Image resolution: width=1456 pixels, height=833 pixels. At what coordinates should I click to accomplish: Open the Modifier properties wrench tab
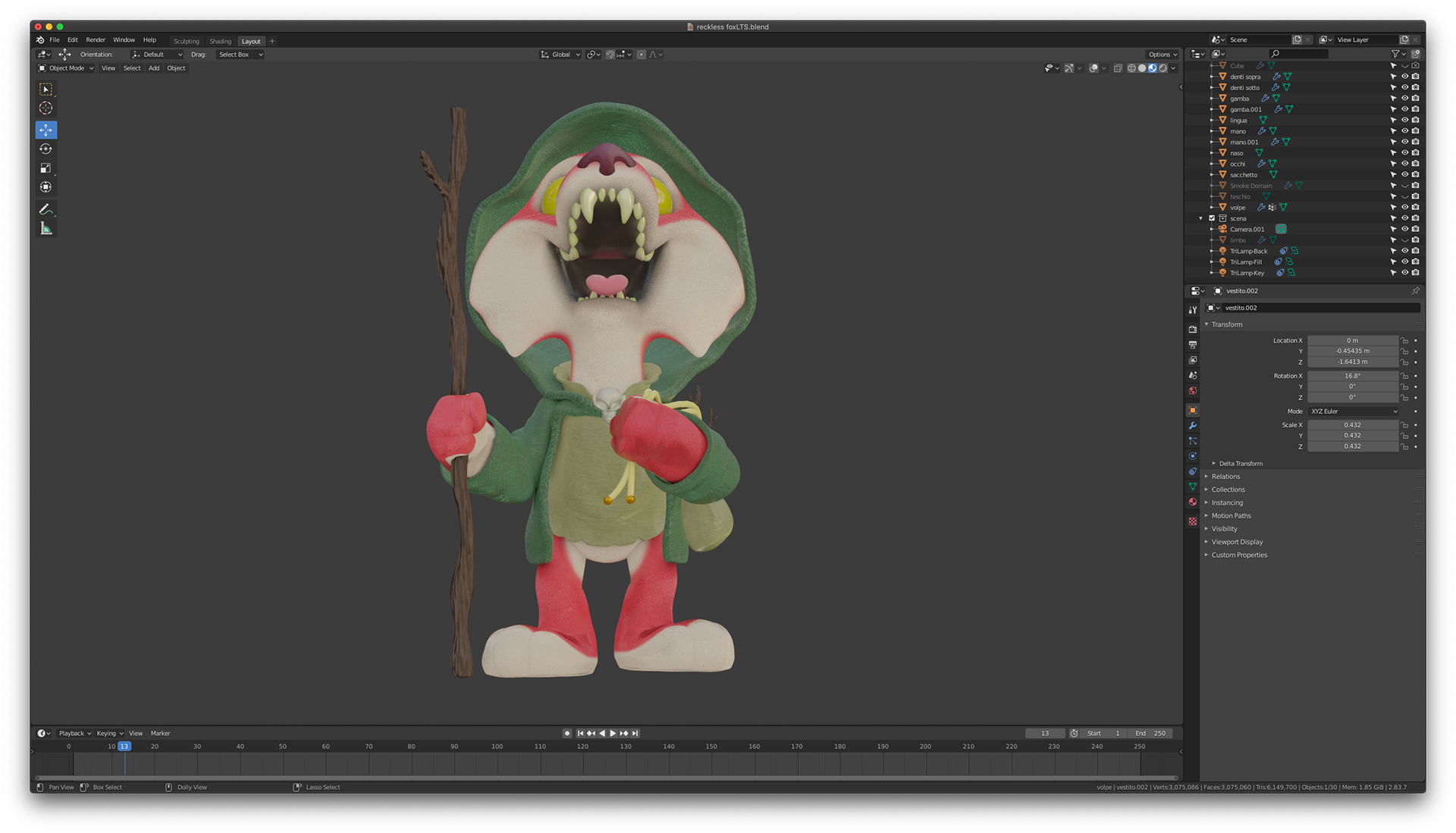pos(1193,426)
